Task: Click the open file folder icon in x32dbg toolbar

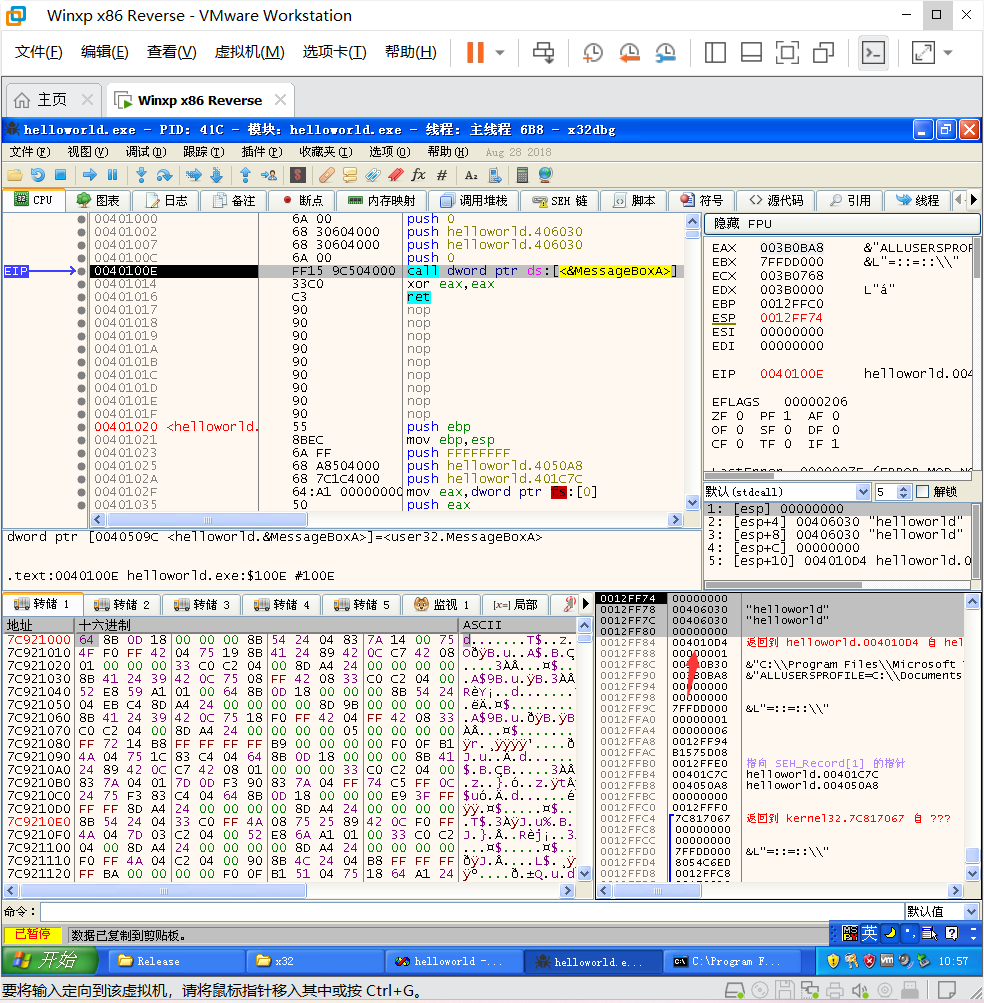Action: 15,175
